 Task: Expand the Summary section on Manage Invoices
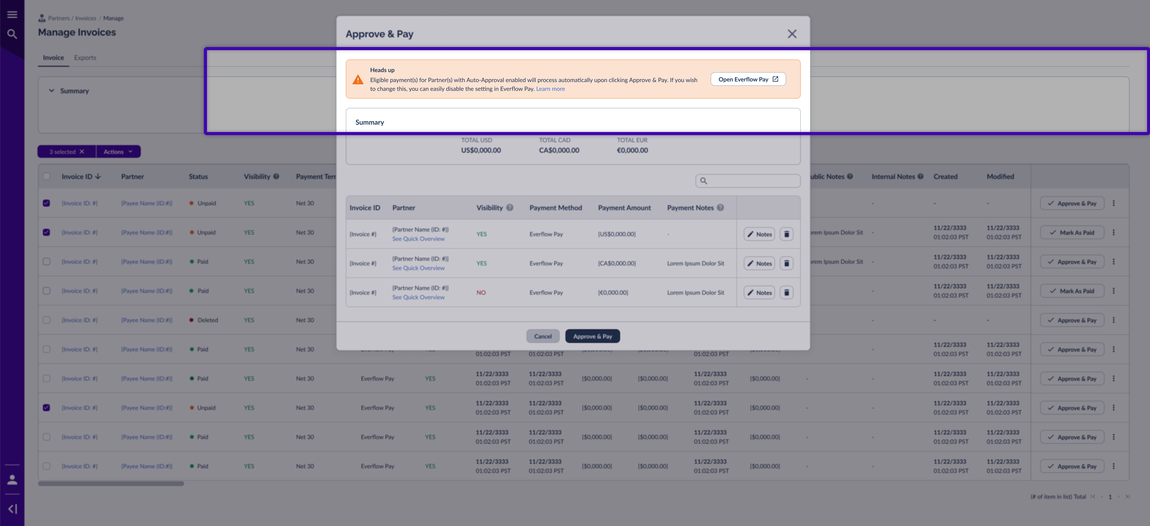pyautogui.click(x=51, y=91)
